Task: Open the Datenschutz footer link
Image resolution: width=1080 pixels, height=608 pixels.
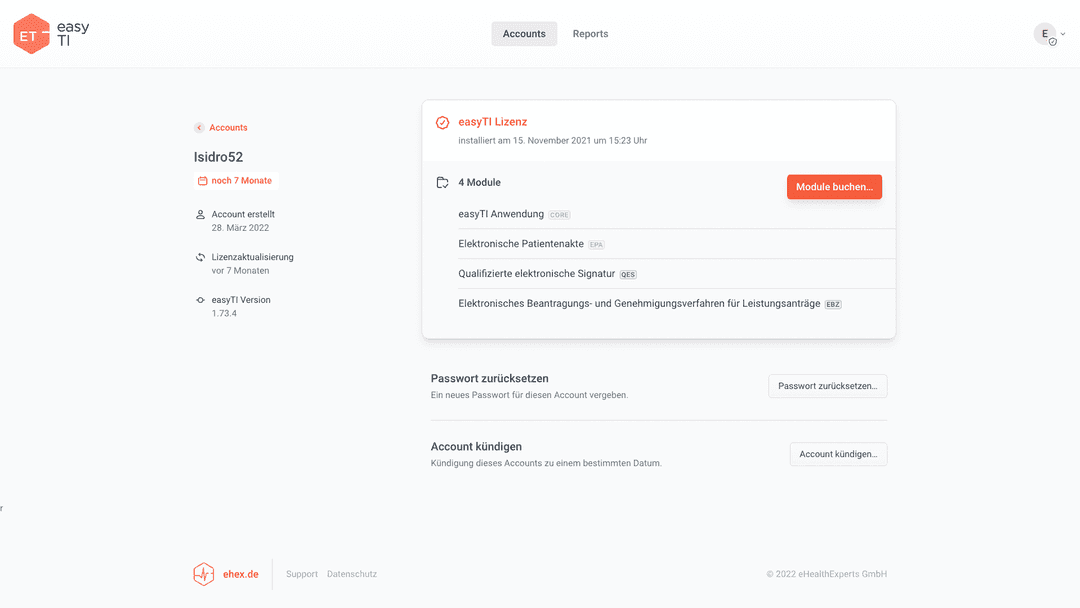Action: click(352, 574)
